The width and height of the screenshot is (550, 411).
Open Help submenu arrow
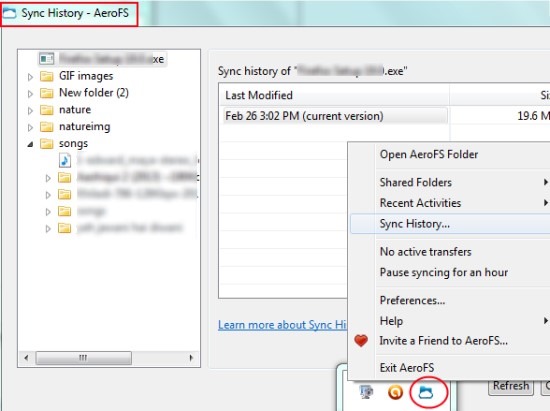pos(545,321)
